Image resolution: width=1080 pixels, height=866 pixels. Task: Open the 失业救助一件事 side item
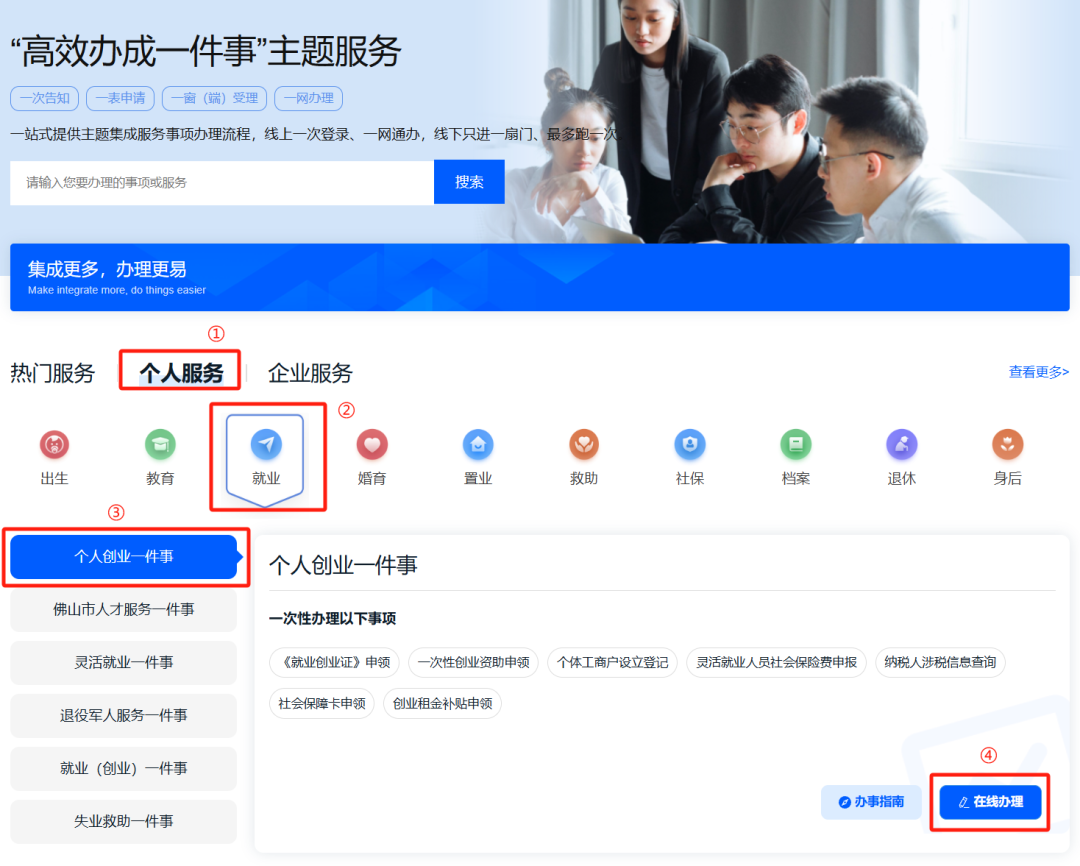[x=124, y=822]
